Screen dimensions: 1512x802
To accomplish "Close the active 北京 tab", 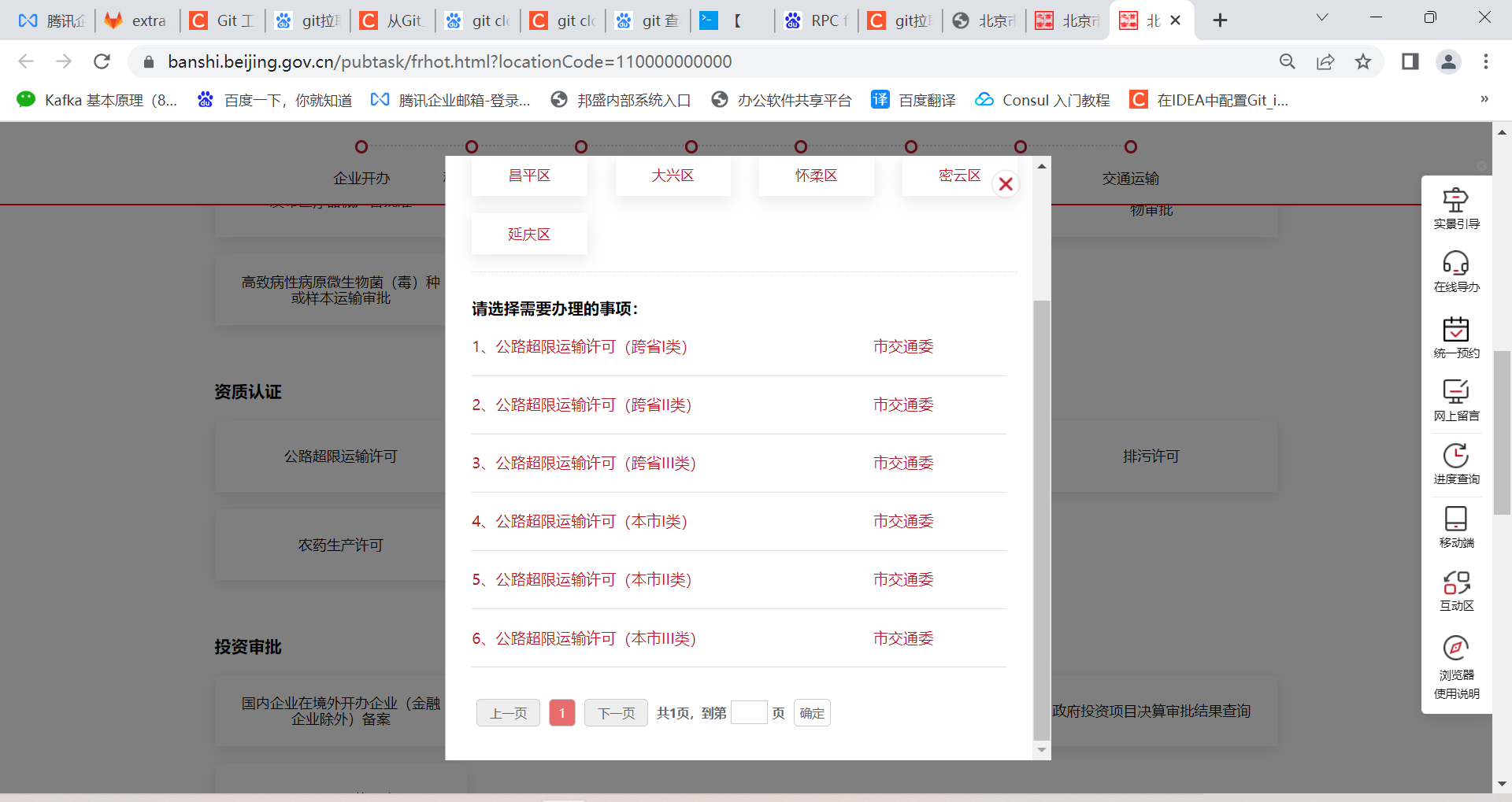I will [x=1176, y=20].
